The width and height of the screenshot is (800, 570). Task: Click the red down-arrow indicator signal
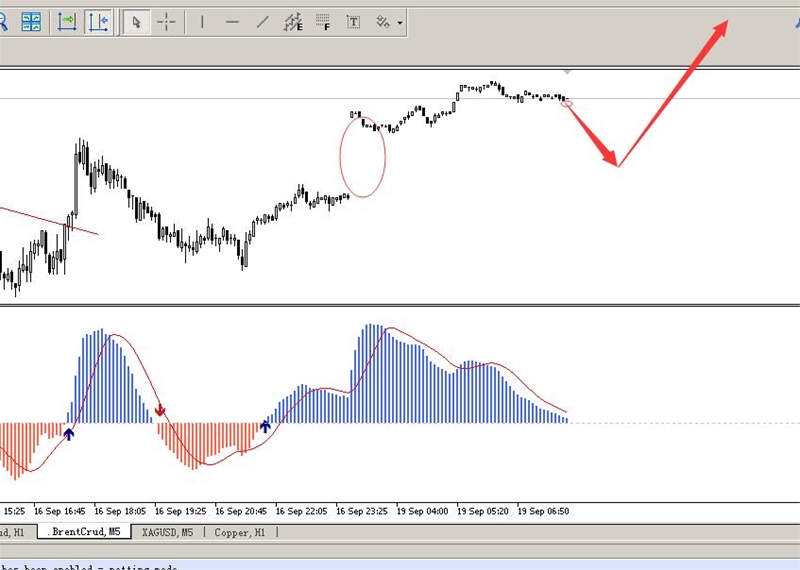coord(160,410)
